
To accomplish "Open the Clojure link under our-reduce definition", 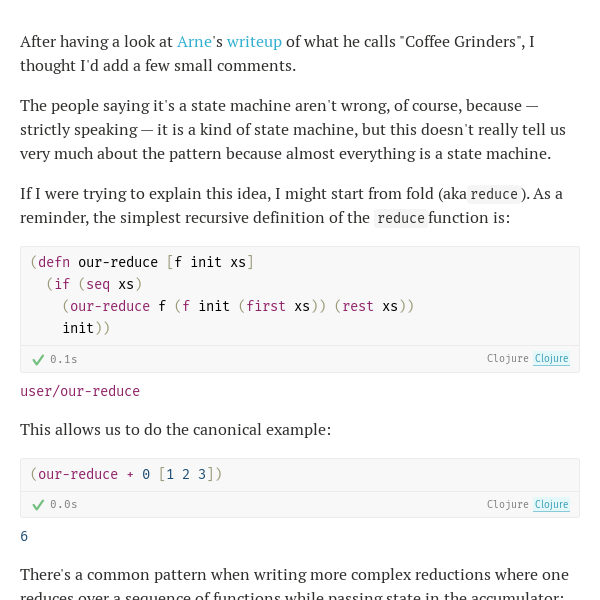I will coord(551,359).
